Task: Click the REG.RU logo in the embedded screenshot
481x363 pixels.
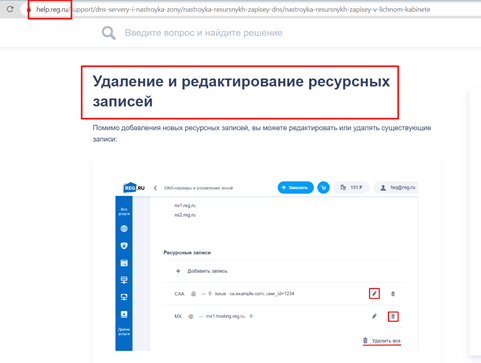Action: coord(134,188)
